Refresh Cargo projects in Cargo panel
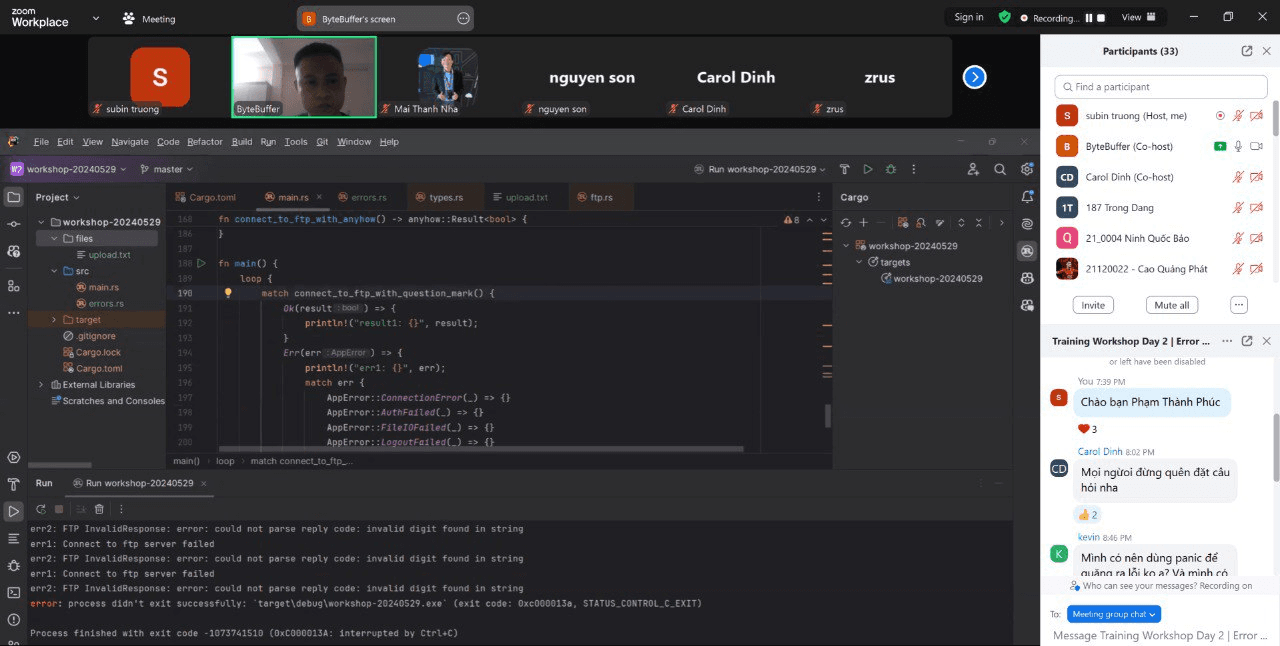The height and width of the screenshot is (646, 1280). 846,222
